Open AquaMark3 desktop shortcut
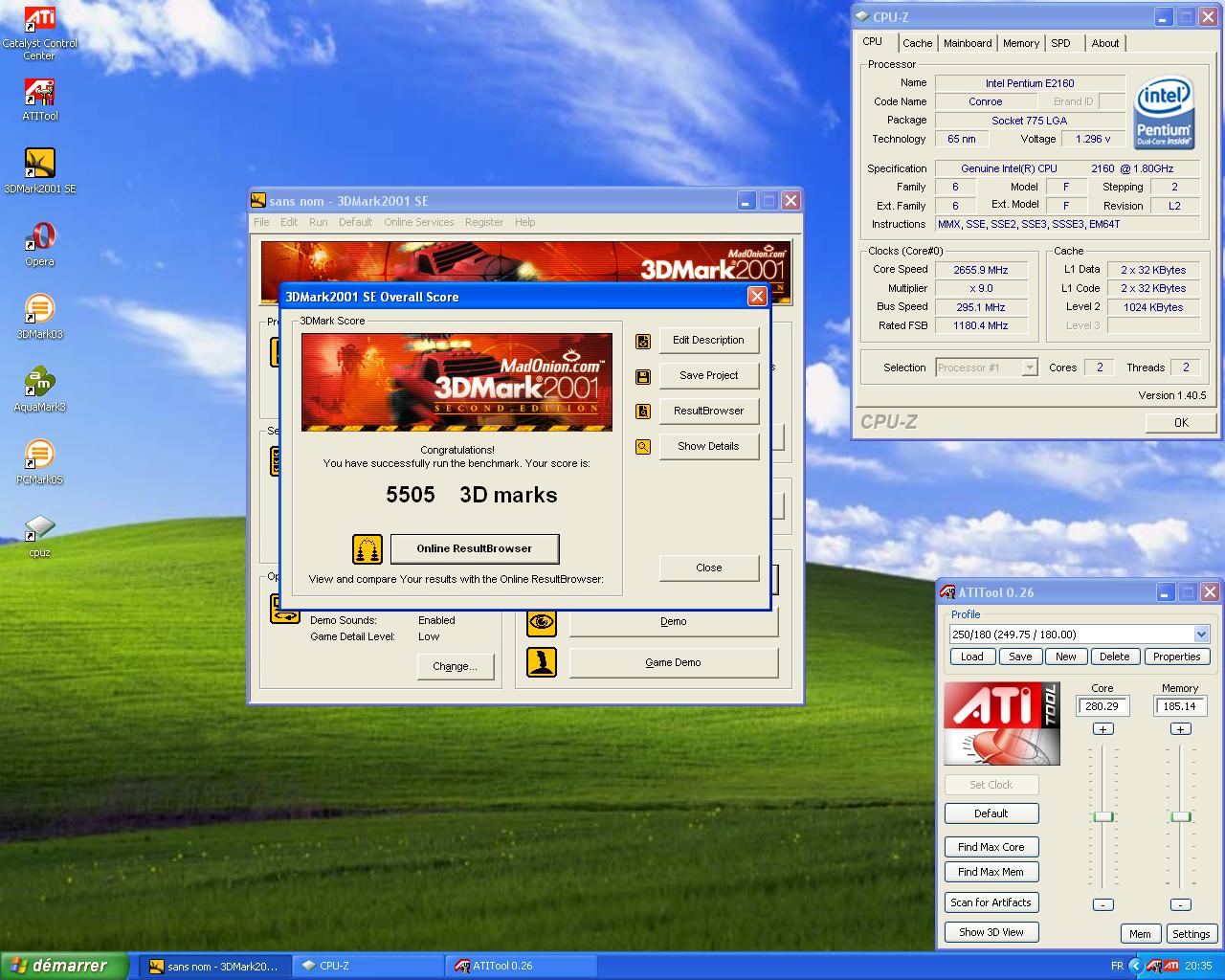The width and height of the screenshot is (1225, 980). pos(40,390)
